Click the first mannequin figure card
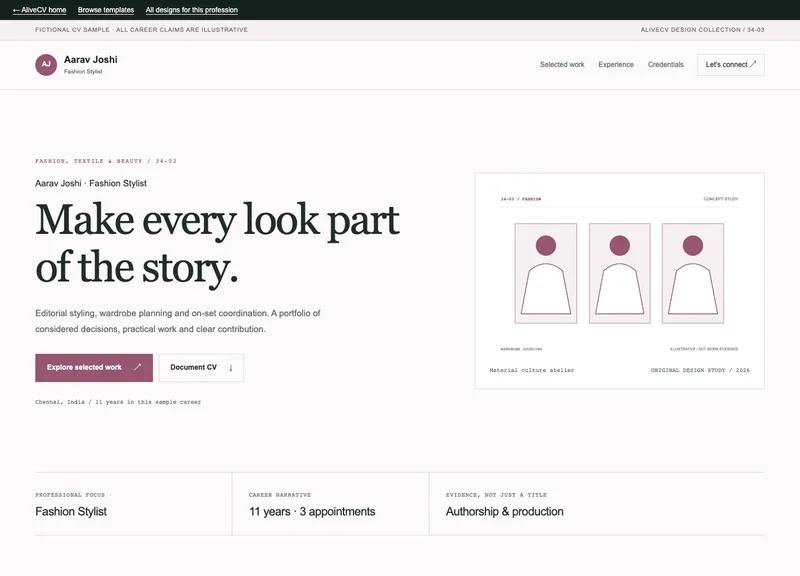Image resolution: width=800 pixels, height=576 pixels. (545, 273)
